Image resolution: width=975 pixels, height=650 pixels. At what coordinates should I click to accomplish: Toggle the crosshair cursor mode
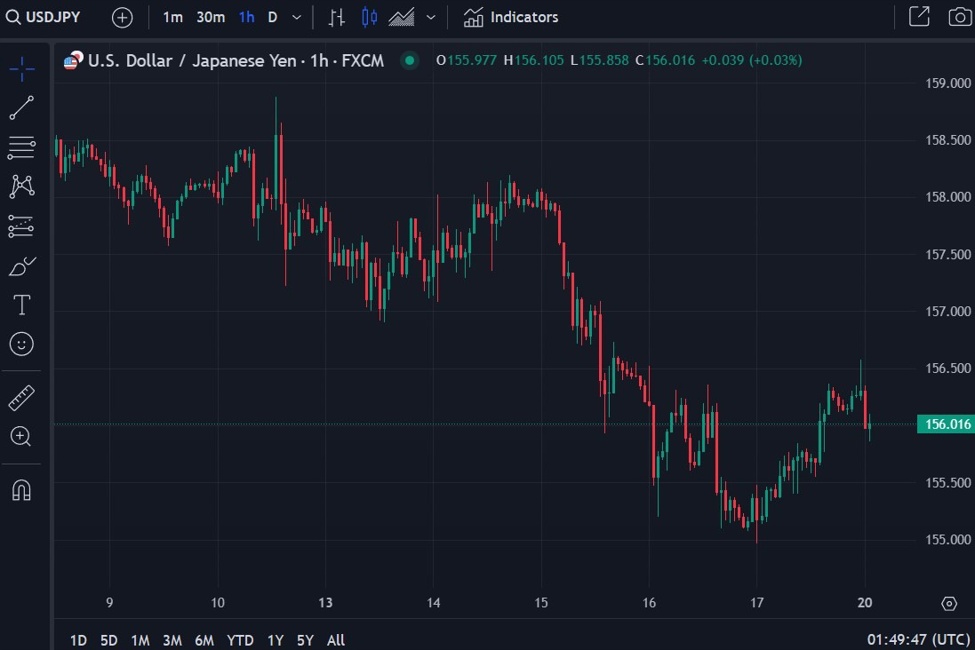click(21, 67)
